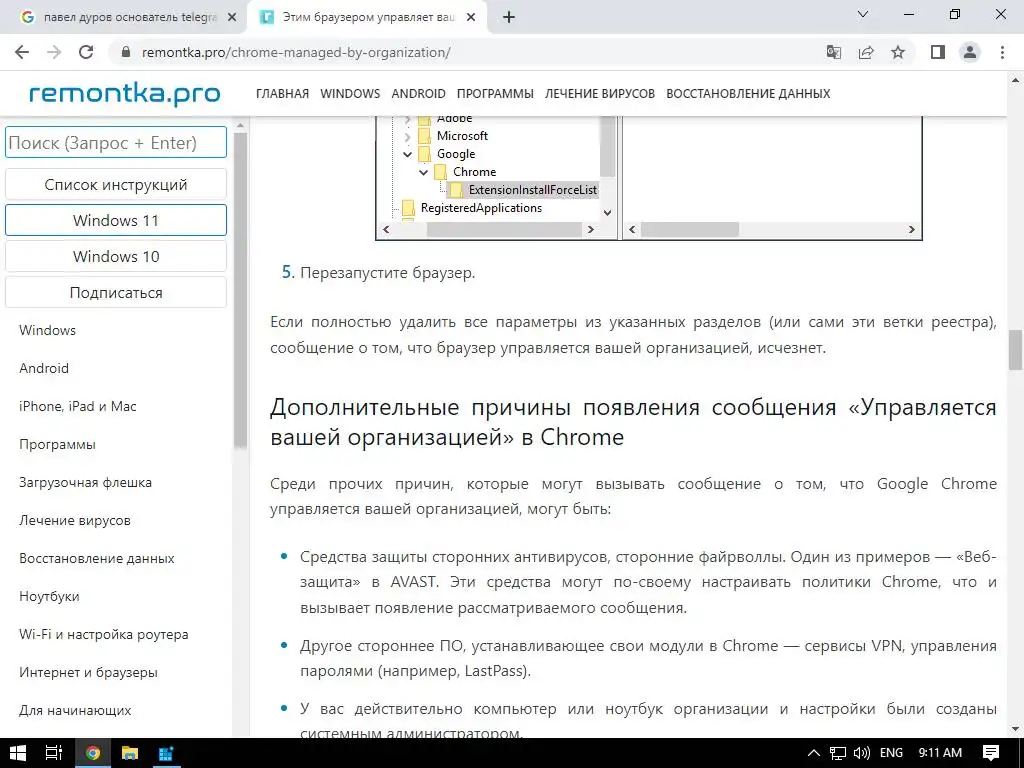Open WINDOWS menu item
1024x768 pixels.
(350, 93)
